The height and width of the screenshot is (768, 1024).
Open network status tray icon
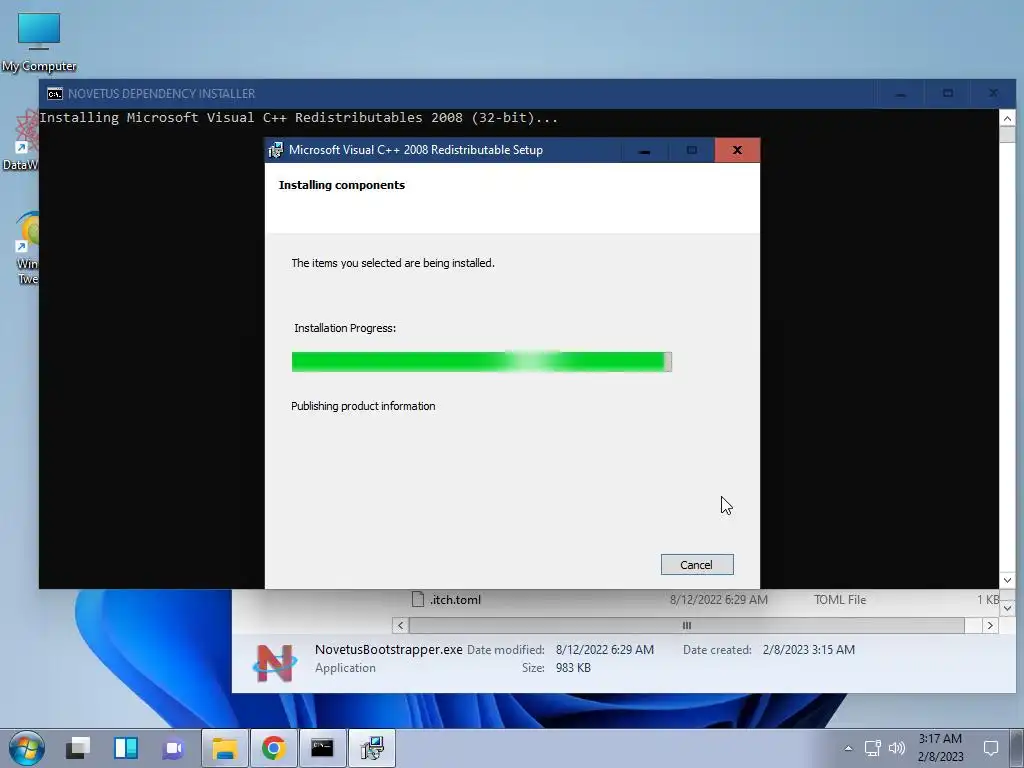(873, 748)
